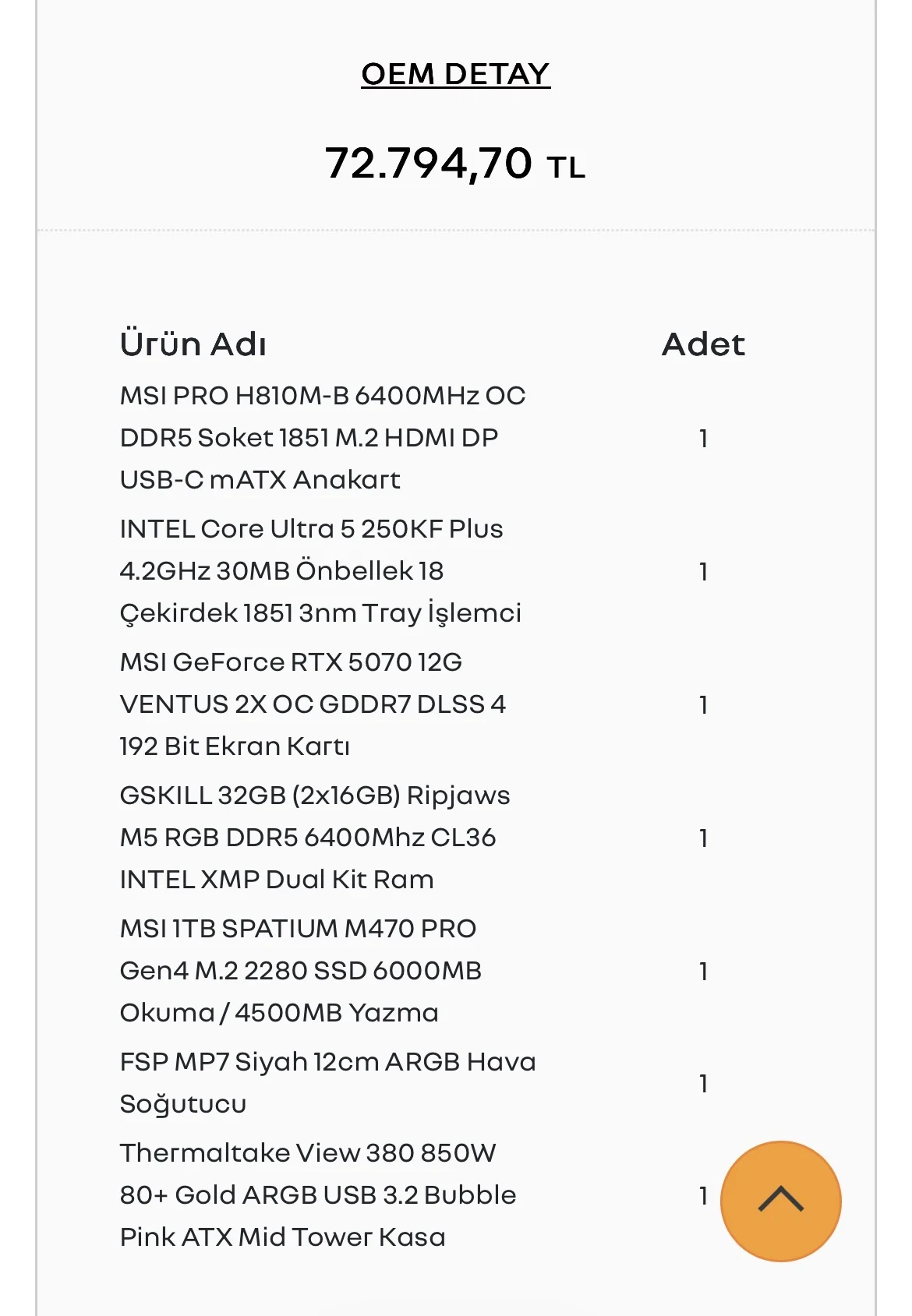Screen dimensions: 912x1316
Task: Click the quantity 1 beside GSKILL RAM
Action: pyautogui.click(x=703, y=838)
